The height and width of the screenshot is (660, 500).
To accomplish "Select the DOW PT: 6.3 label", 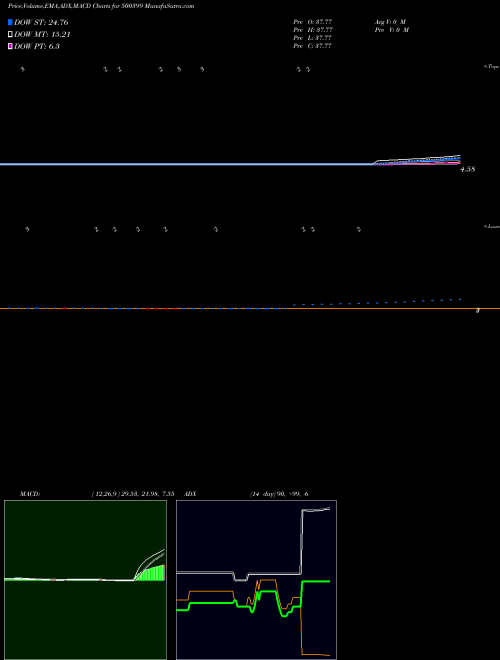I will tap(37, 46).
